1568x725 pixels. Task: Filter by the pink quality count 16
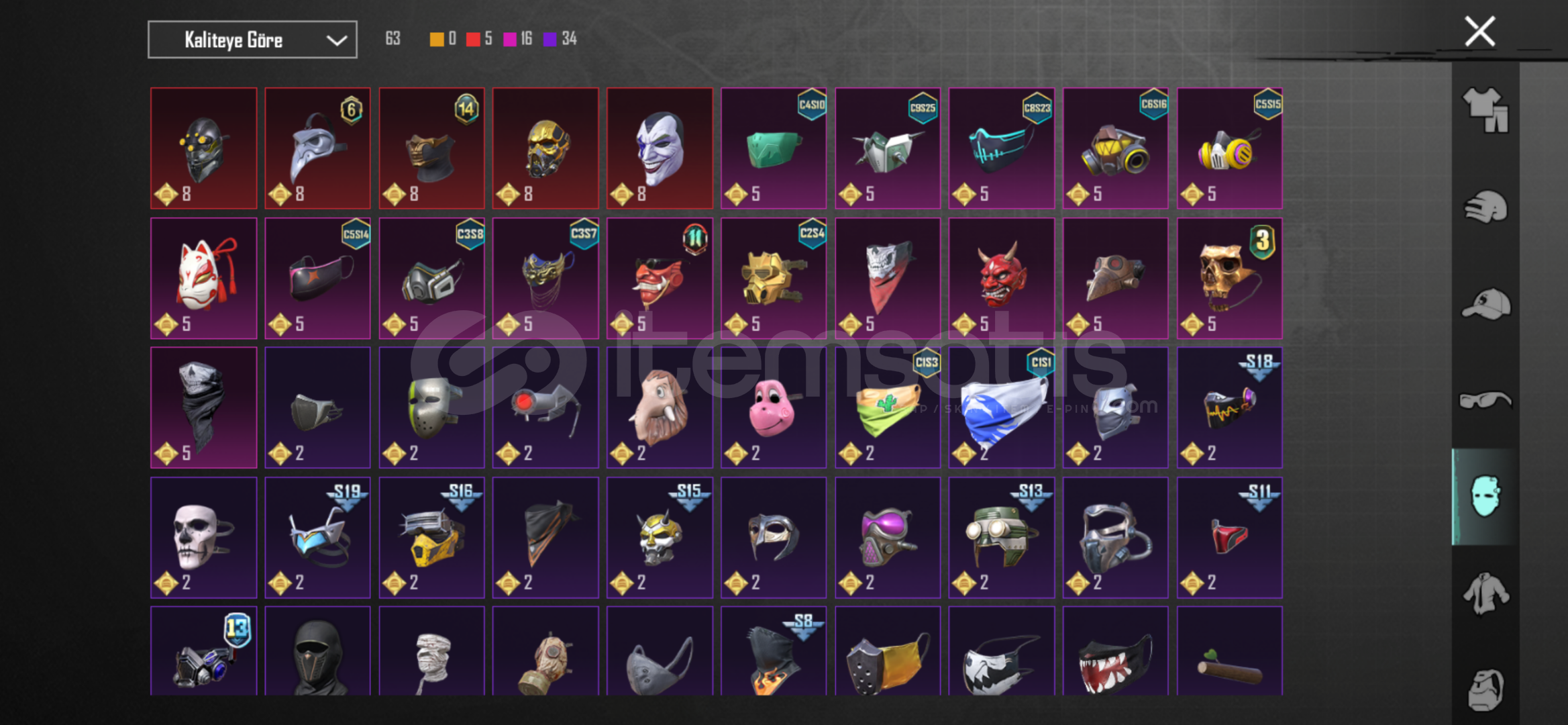coord(518,39)
